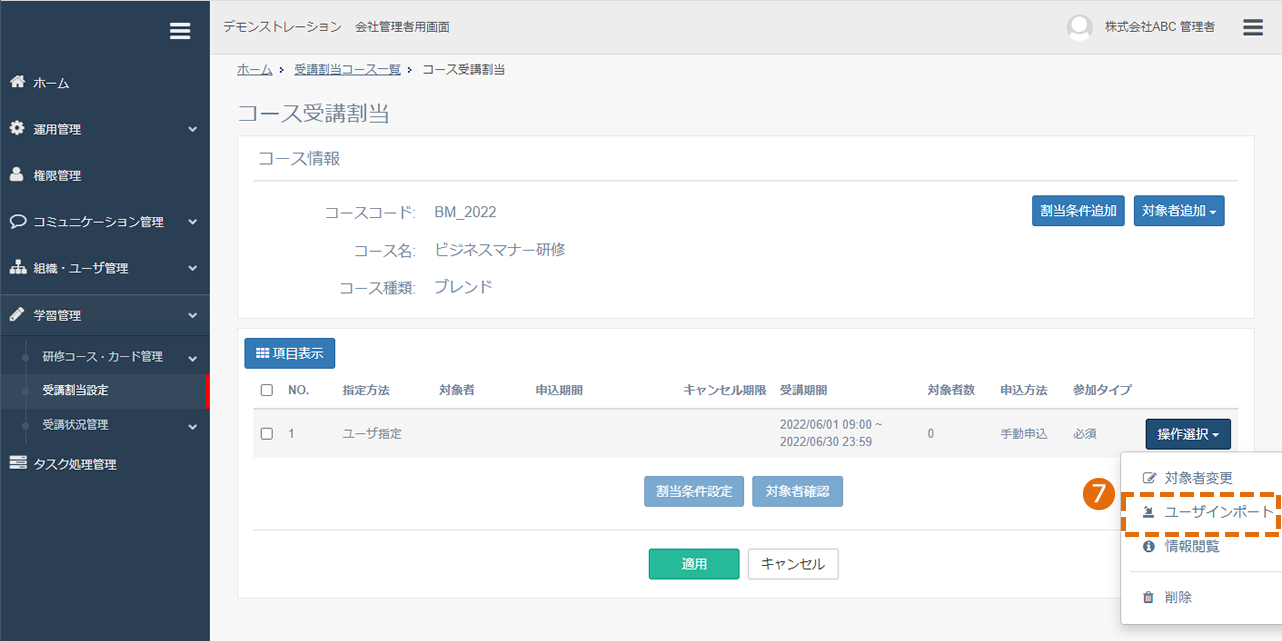
Task: Click the キャンセル期限 column header
Action: [x=725, y=390]
